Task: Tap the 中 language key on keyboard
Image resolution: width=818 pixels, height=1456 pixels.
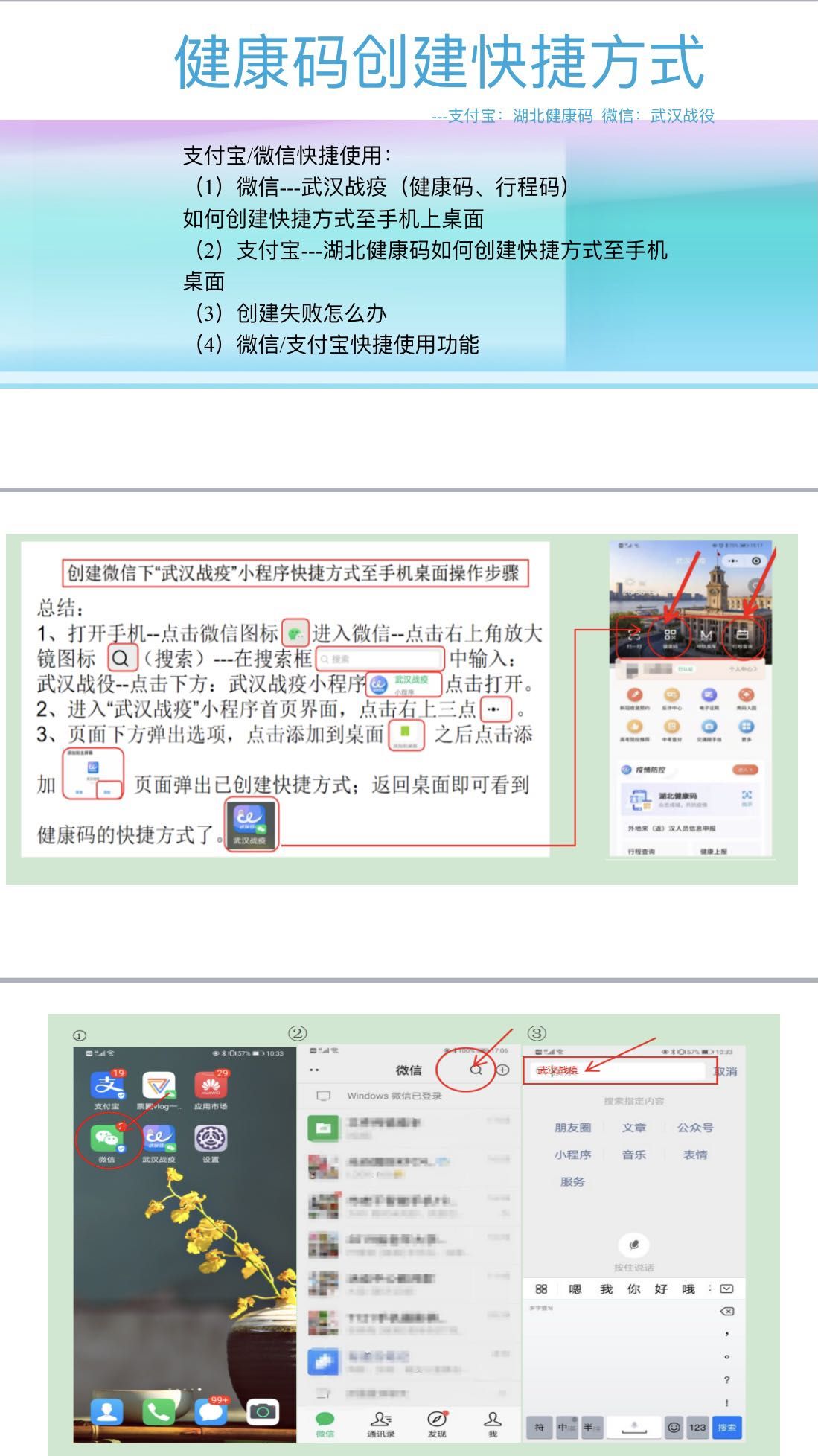Action: [x=566, y=1427]
